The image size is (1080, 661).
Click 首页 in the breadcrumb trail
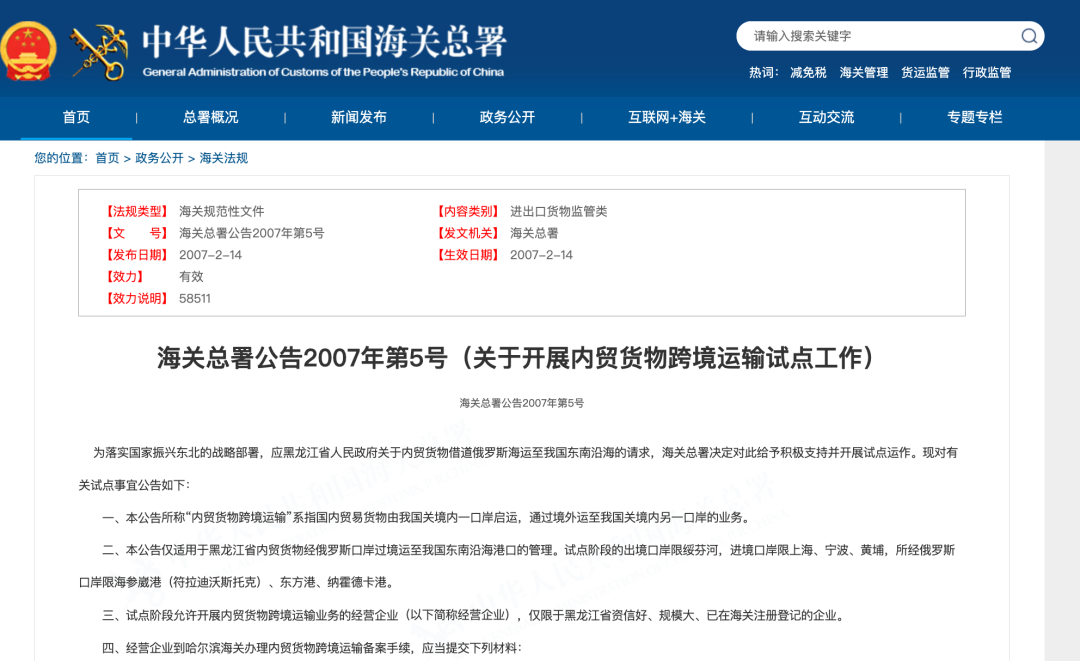coord(107,158)
